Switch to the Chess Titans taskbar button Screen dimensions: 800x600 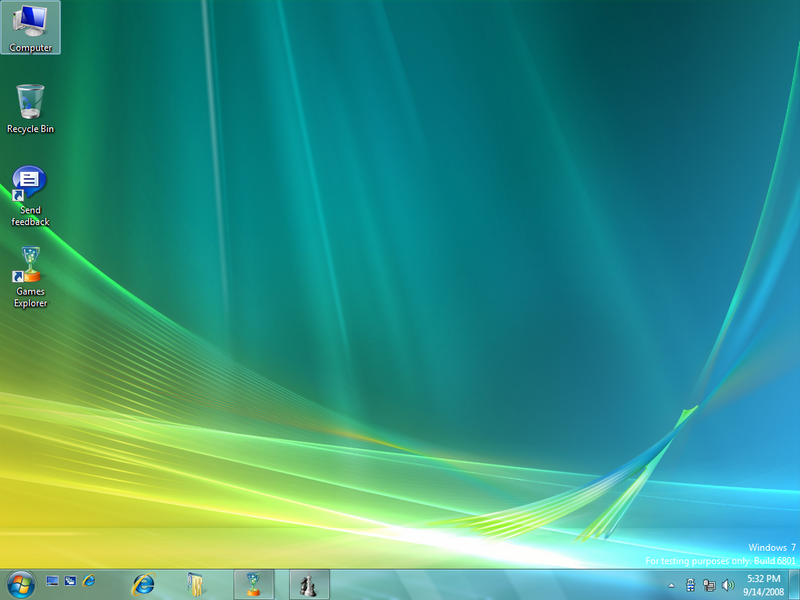click(x=308, y=584)
